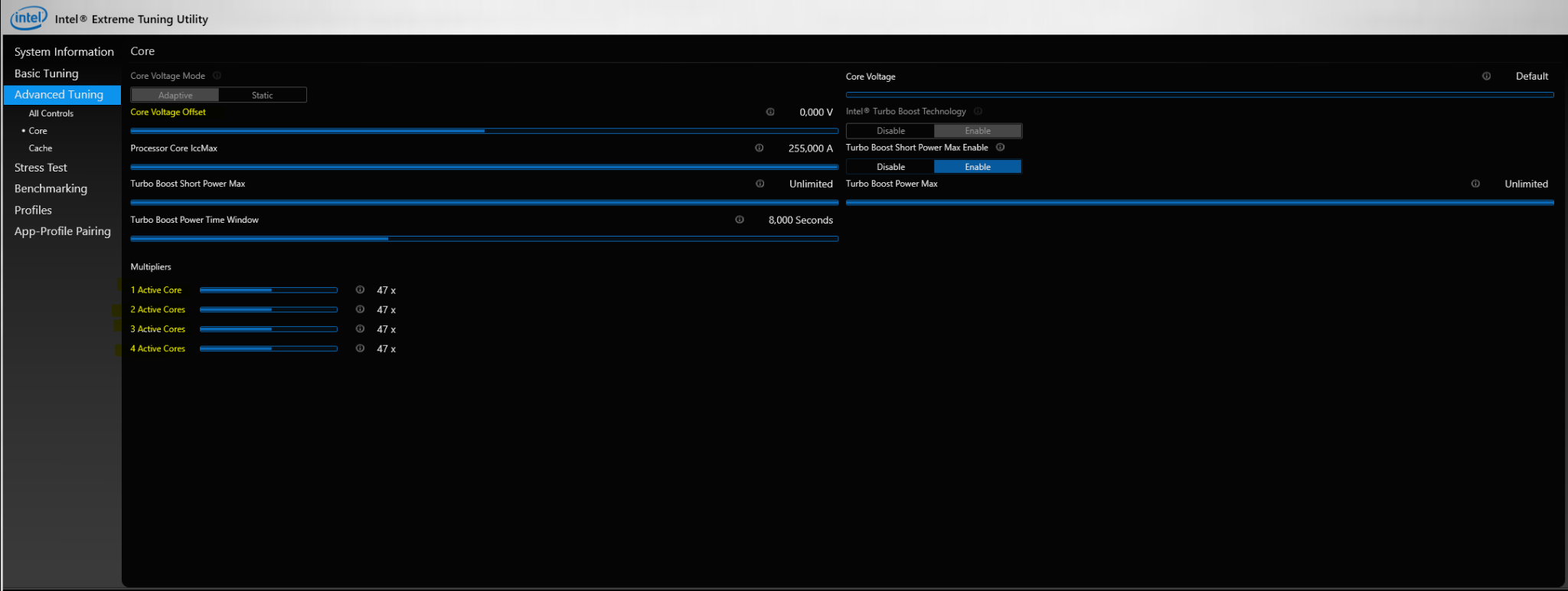Open App-Profile Pairing section
Screen dimensions: 1568x591
(x=62, y=231)
